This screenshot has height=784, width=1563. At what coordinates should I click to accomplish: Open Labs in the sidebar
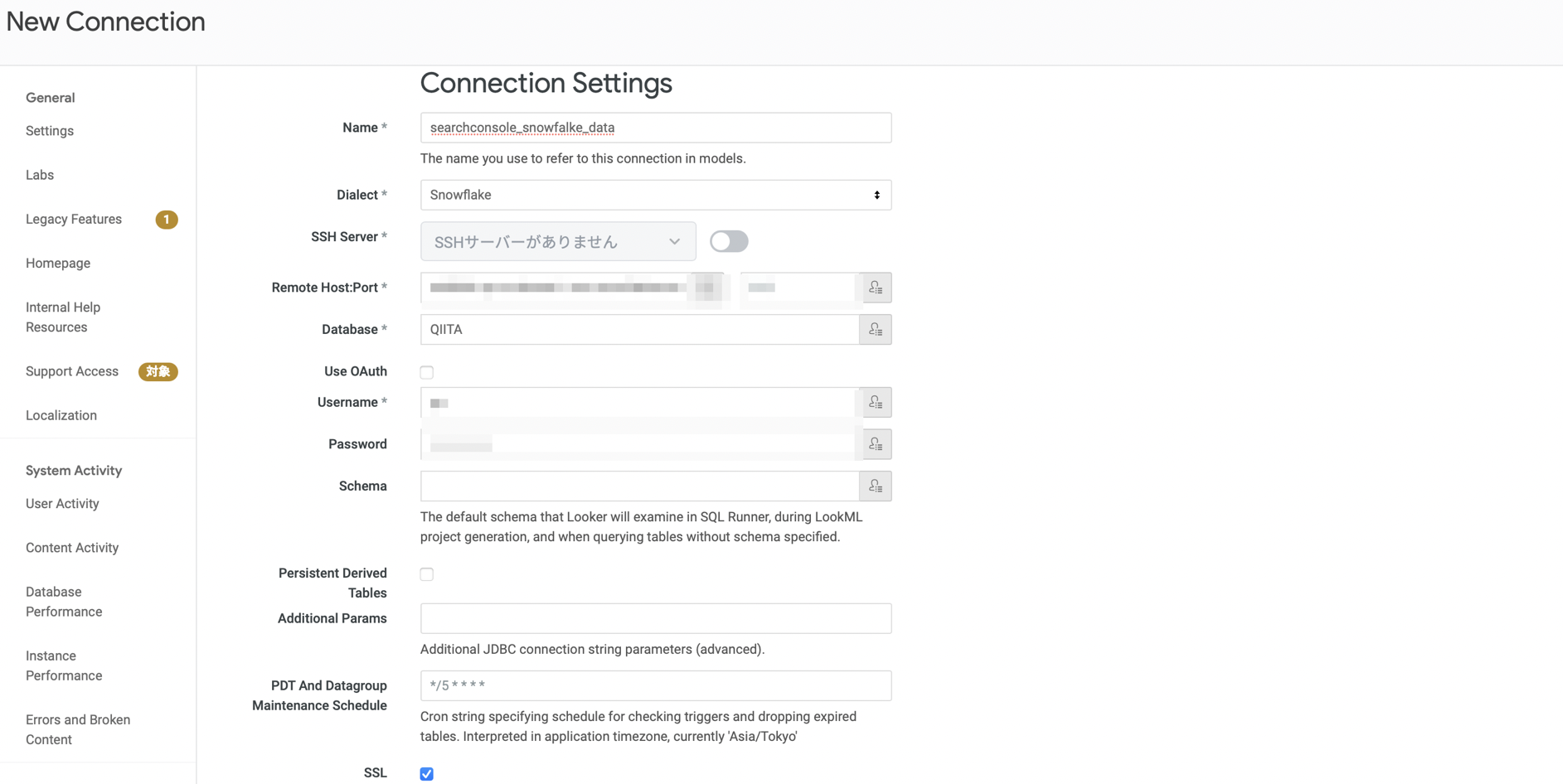coord(40,175)
